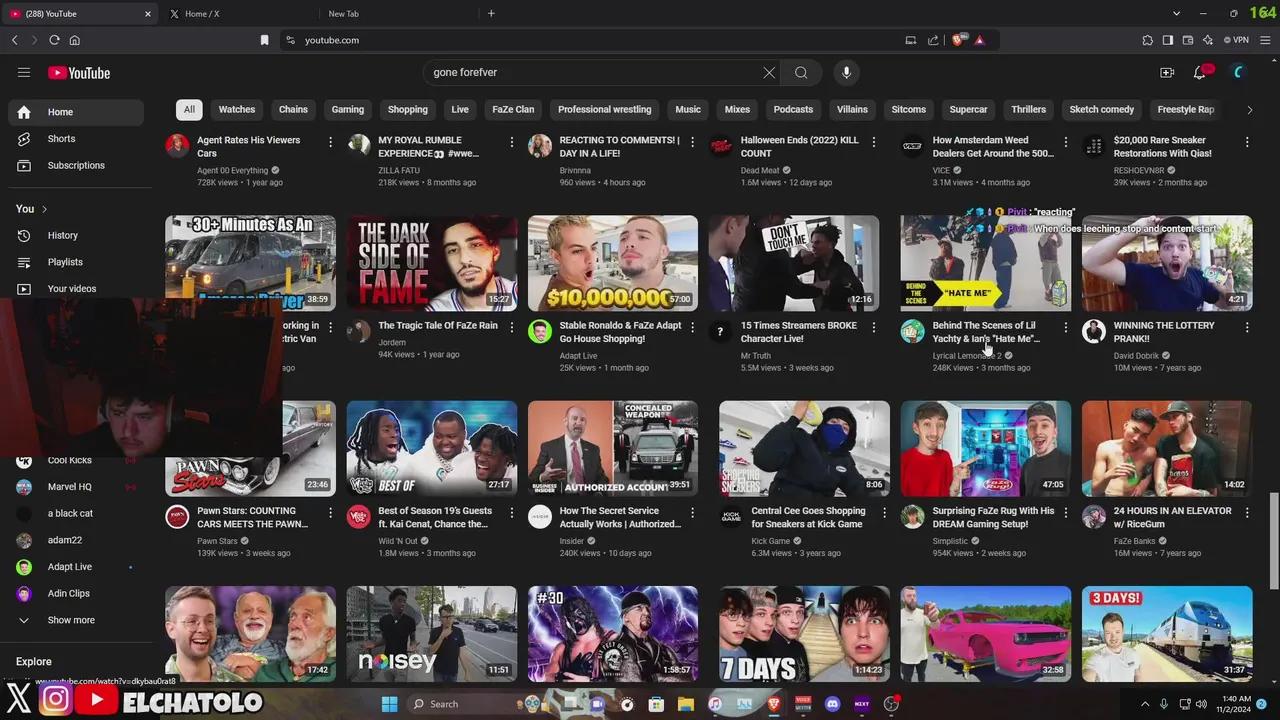
Task: Open the Shorts sidebar item
Action: 76,139
